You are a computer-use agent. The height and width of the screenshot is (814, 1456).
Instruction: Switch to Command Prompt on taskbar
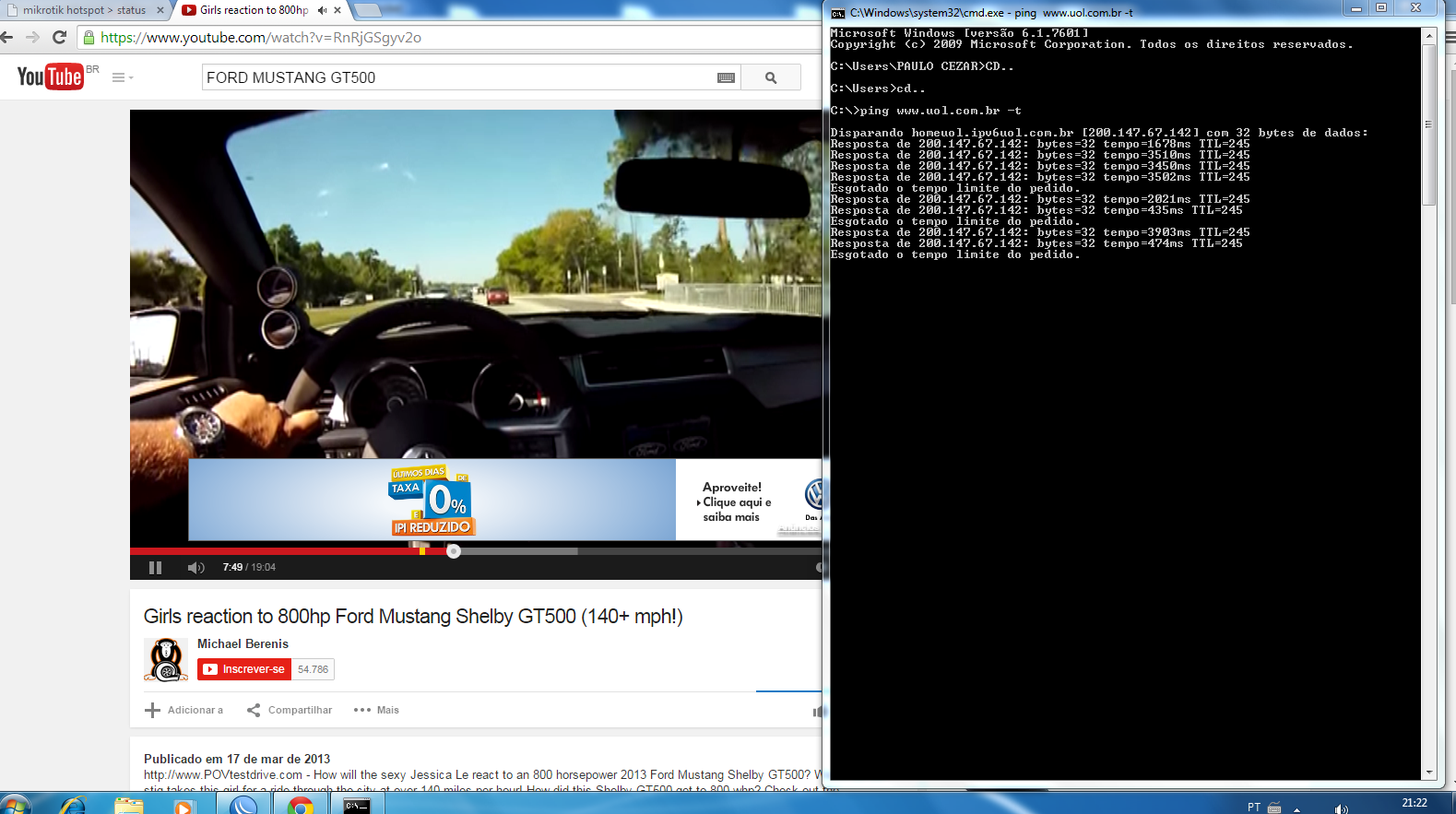[357, 805]
